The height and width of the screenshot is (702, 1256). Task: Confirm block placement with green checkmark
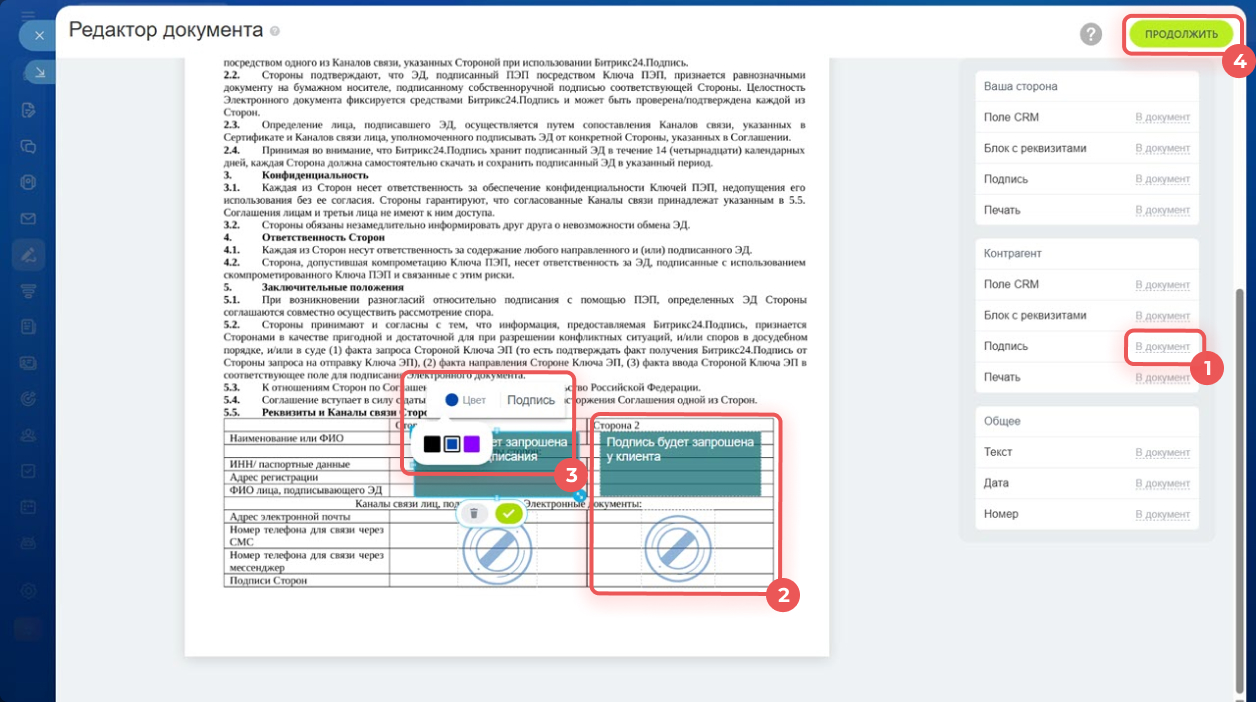pyautogui.click(x=510, y=513)
